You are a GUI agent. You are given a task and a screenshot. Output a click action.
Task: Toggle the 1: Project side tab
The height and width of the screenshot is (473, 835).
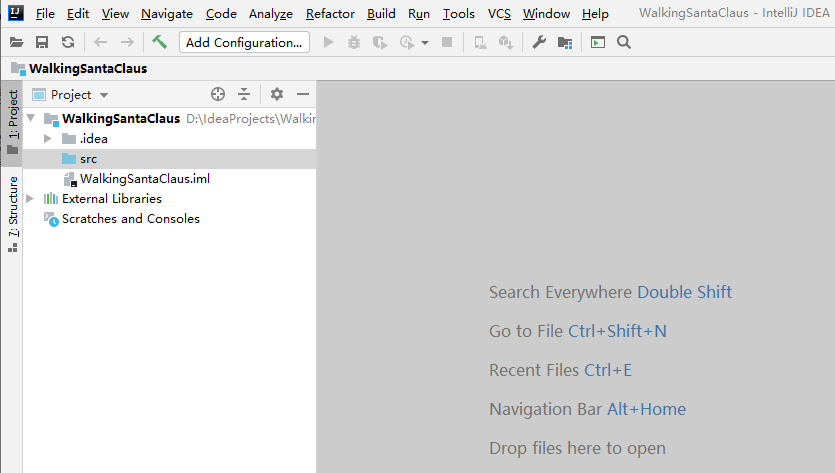tap(13, 122)
